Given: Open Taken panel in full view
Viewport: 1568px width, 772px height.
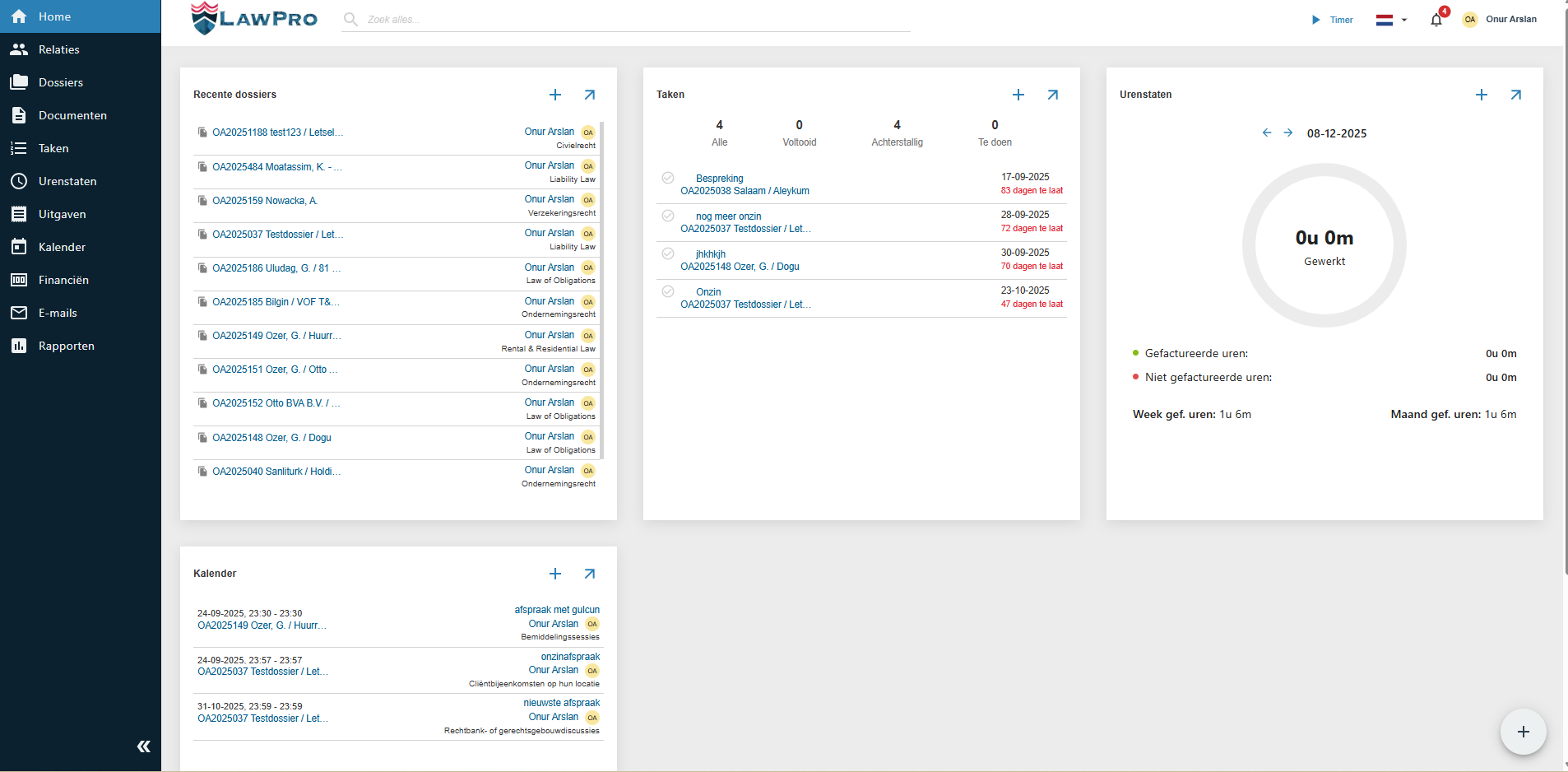Looking at the screenshot, I should tap(1052, 95).
